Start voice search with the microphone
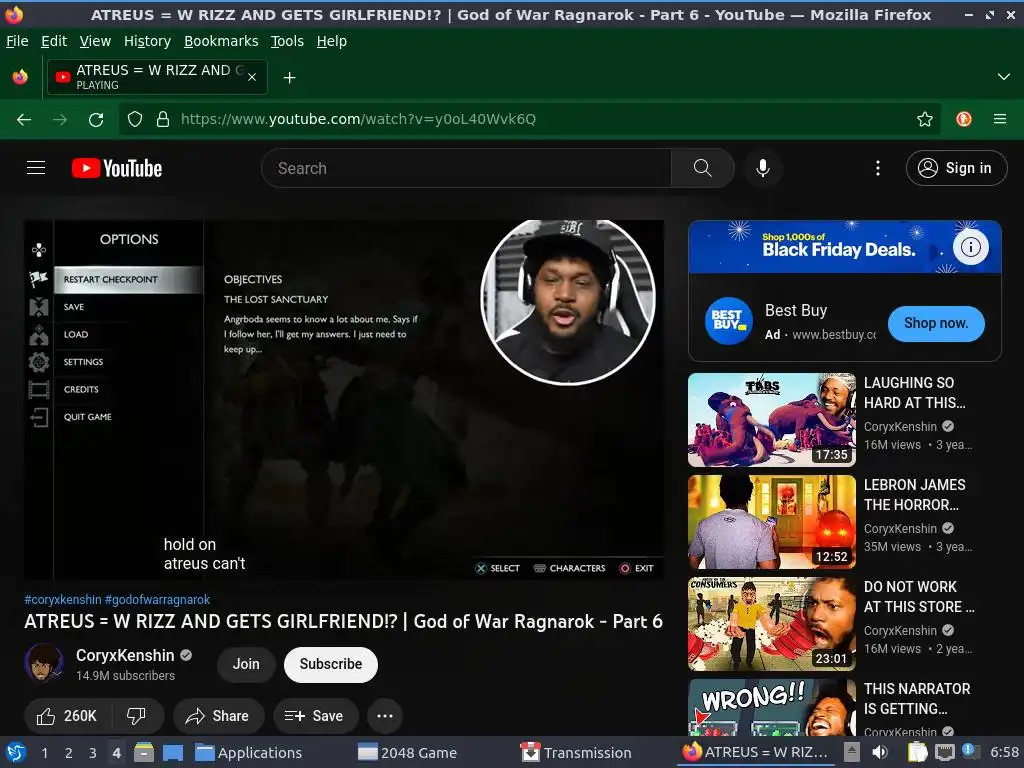The width and height of the screenshot is (1024, 768). point(762,168)
